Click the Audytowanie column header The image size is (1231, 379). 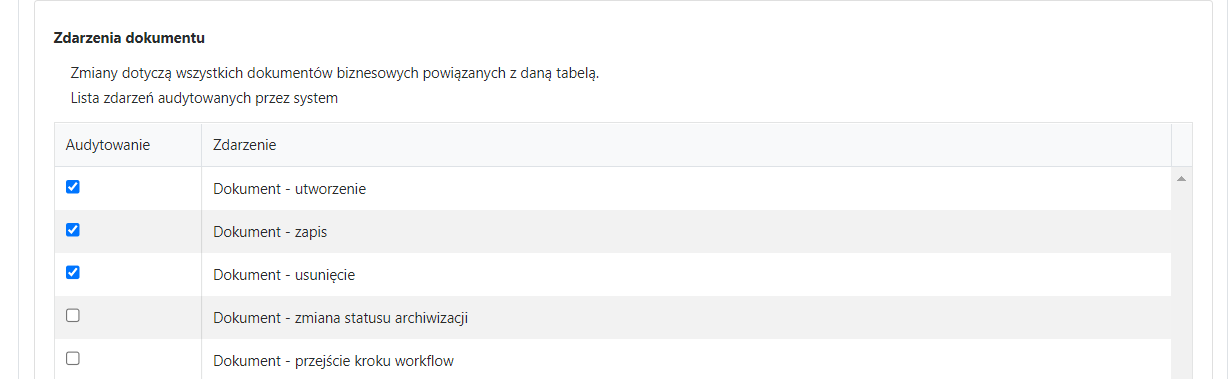tap(108, 145)
